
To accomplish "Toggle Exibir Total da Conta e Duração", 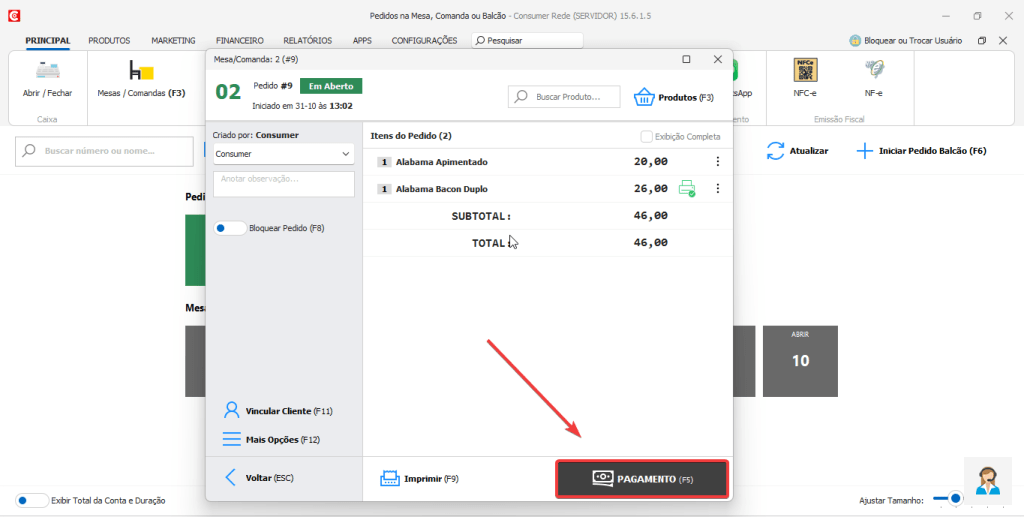I will pos(31,500).
